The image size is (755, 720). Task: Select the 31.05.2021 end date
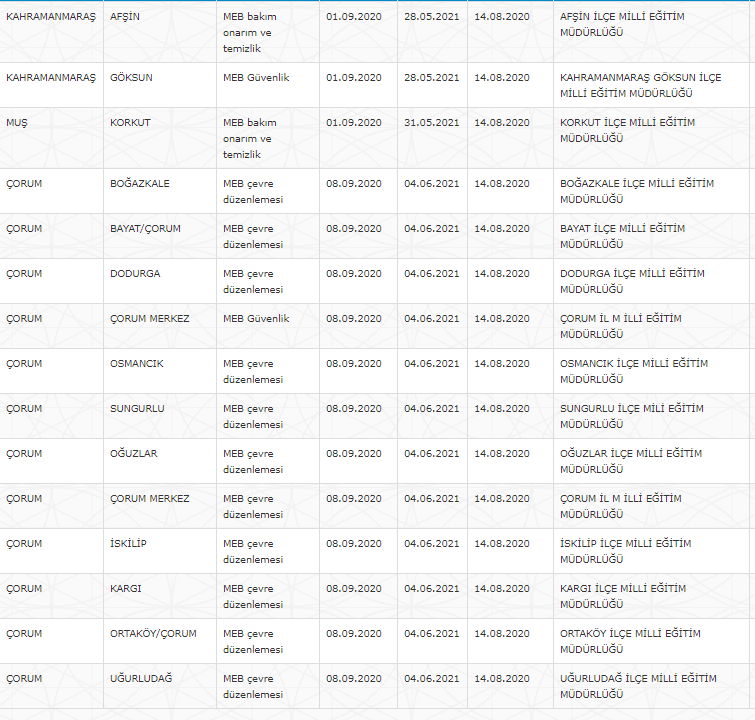coord(431,123)
